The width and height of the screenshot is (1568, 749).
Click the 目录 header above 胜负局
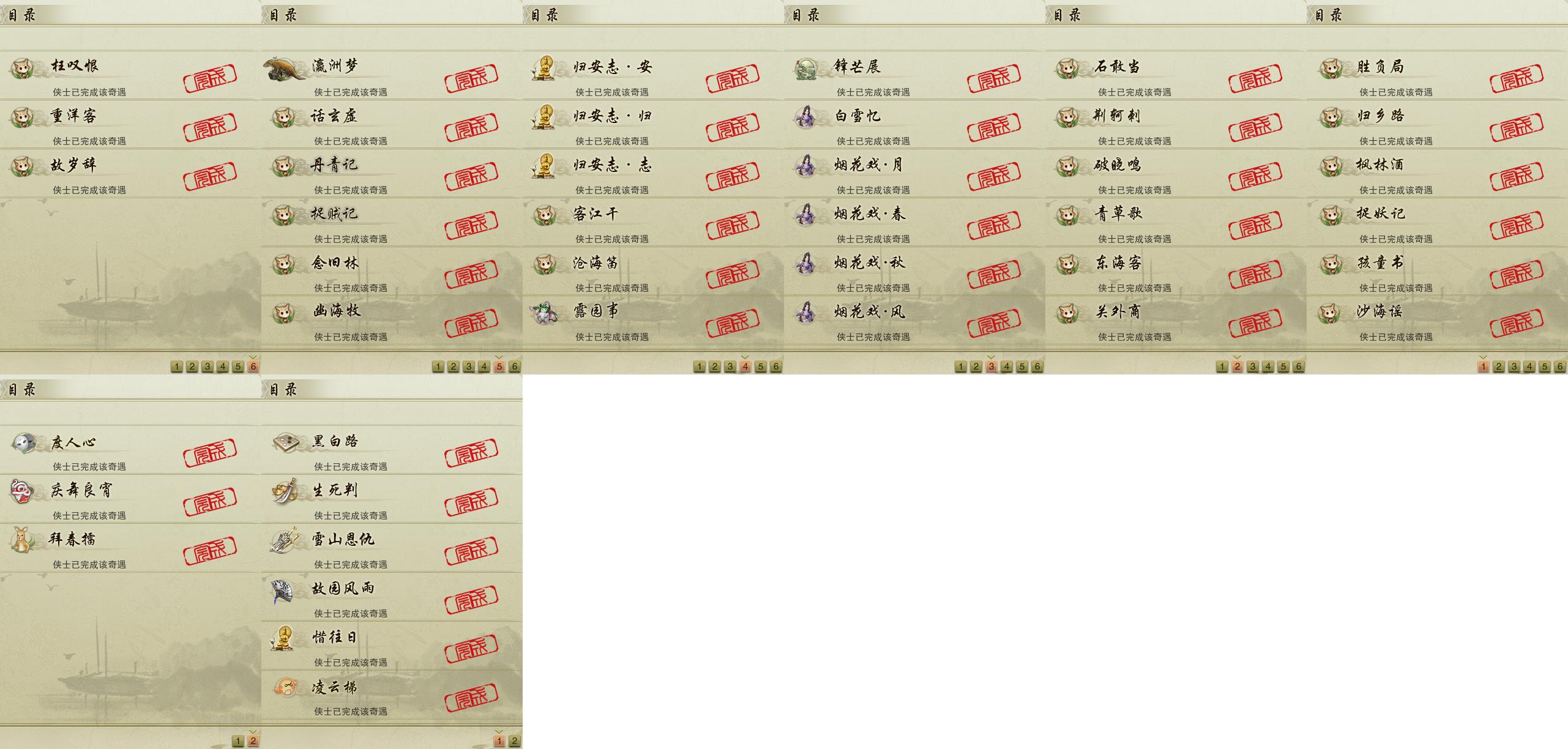tap(1328, 15)
